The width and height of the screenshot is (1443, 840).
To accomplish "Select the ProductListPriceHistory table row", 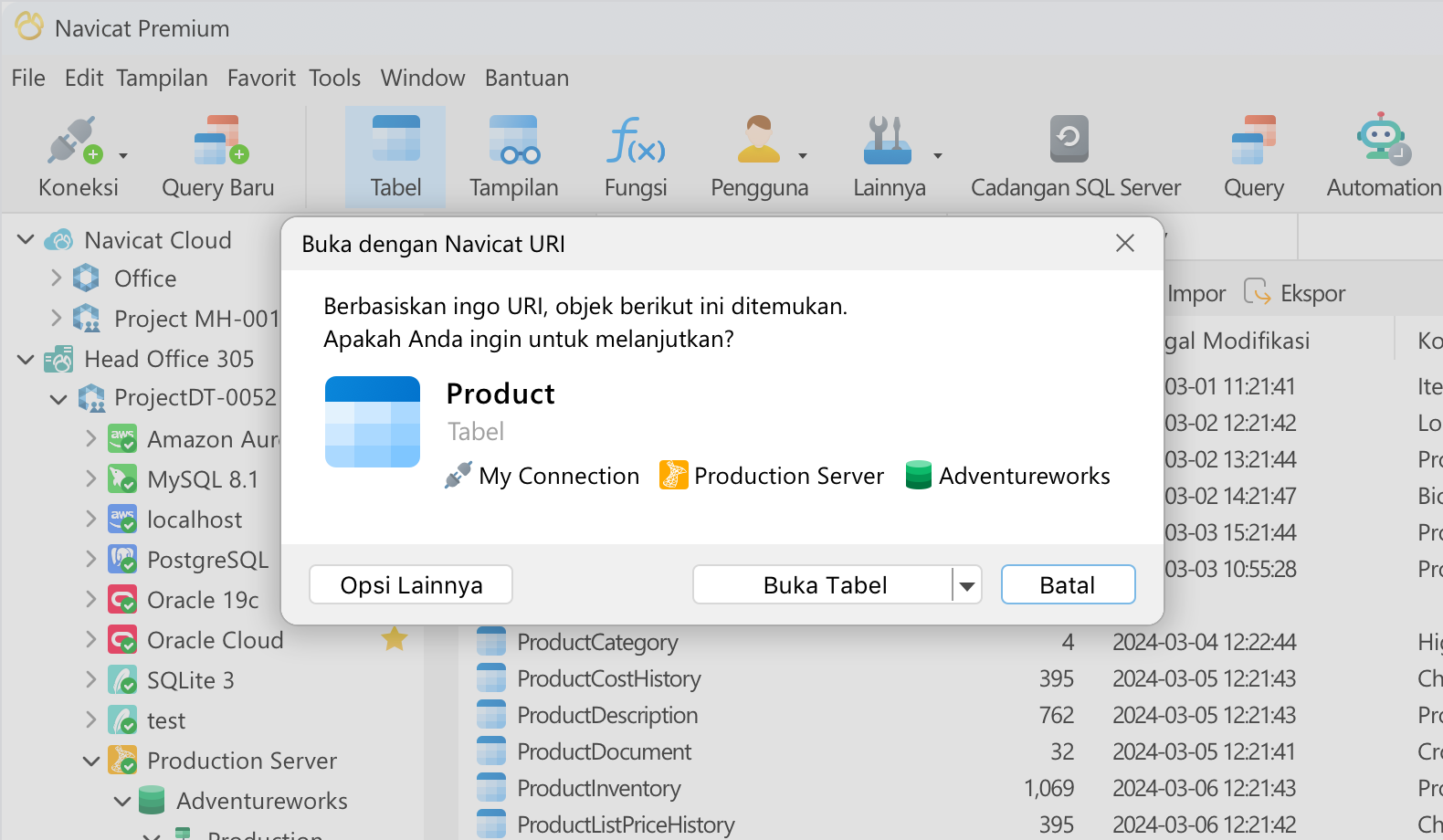I will tap(951, 824).
